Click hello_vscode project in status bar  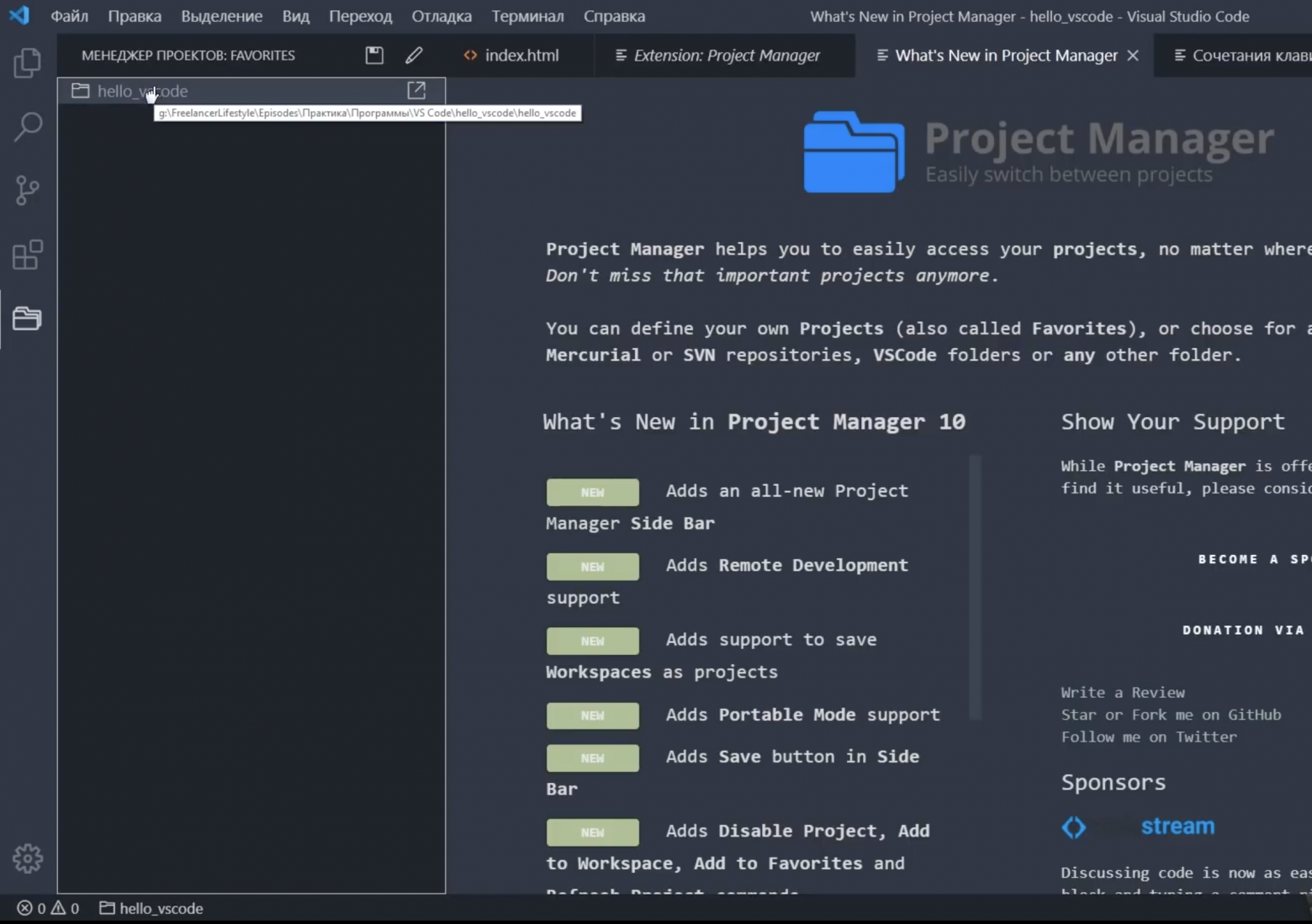click(151, 908)
